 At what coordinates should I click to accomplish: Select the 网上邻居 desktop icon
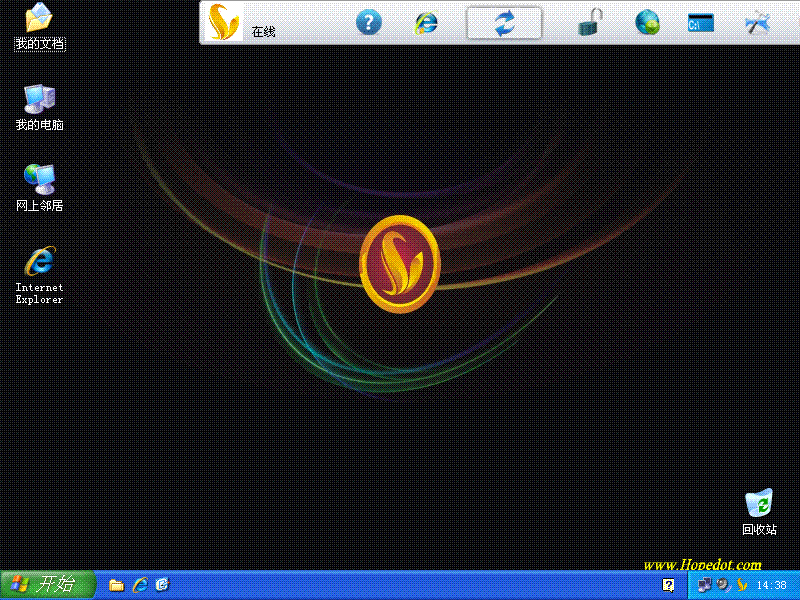click(x=39, y=188)
